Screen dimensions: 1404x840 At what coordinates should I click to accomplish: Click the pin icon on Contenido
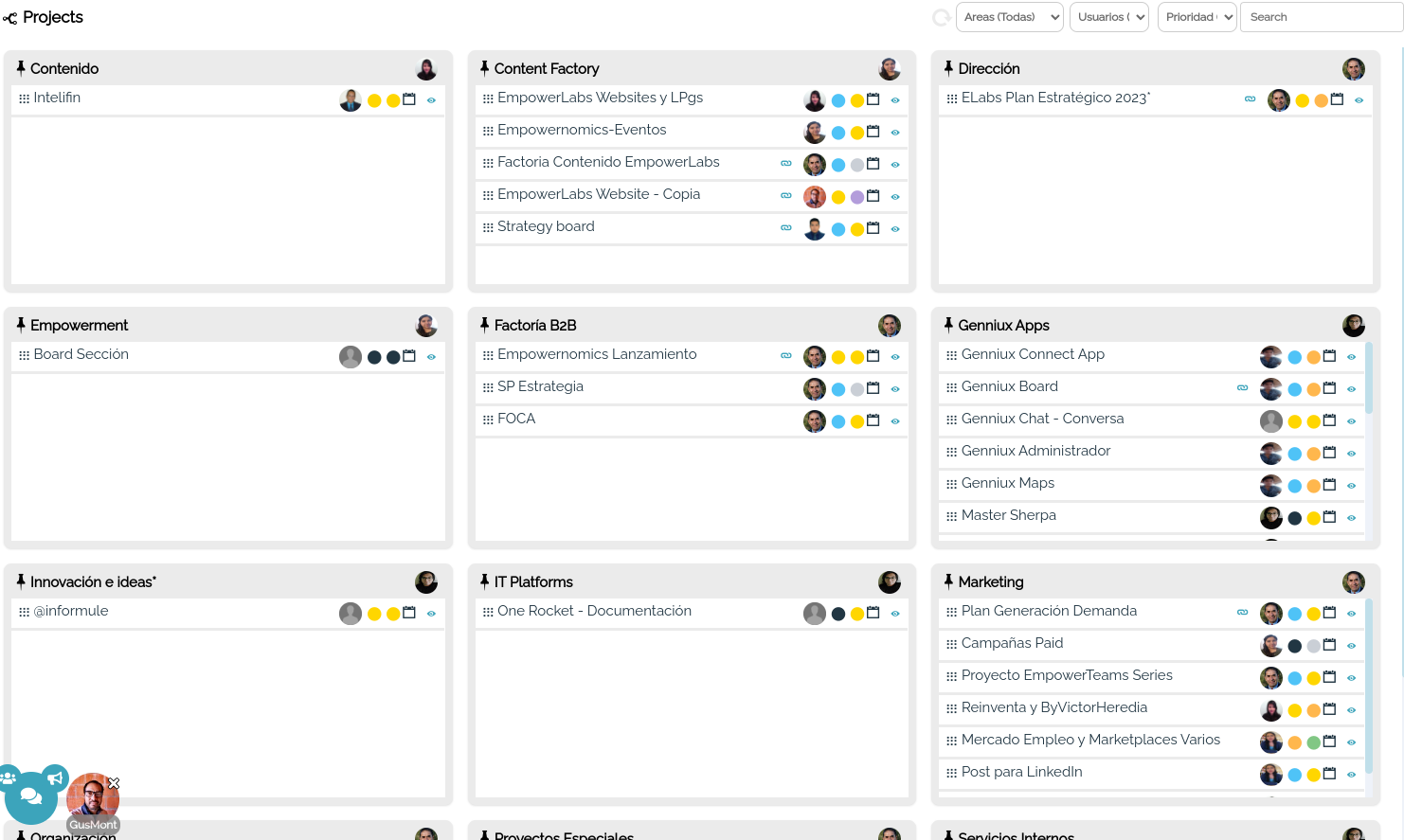tap(21, 68)
